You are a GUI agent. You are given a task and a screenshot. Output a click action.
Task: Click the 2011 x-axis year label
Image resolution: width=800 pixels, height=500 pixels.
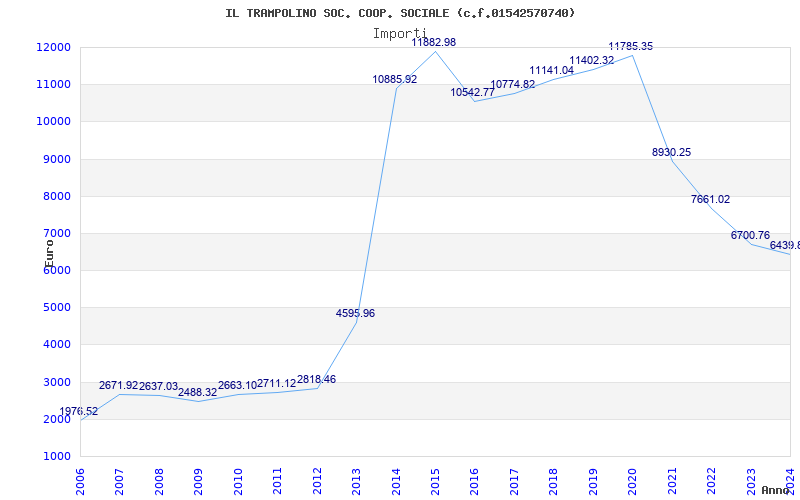278,481
